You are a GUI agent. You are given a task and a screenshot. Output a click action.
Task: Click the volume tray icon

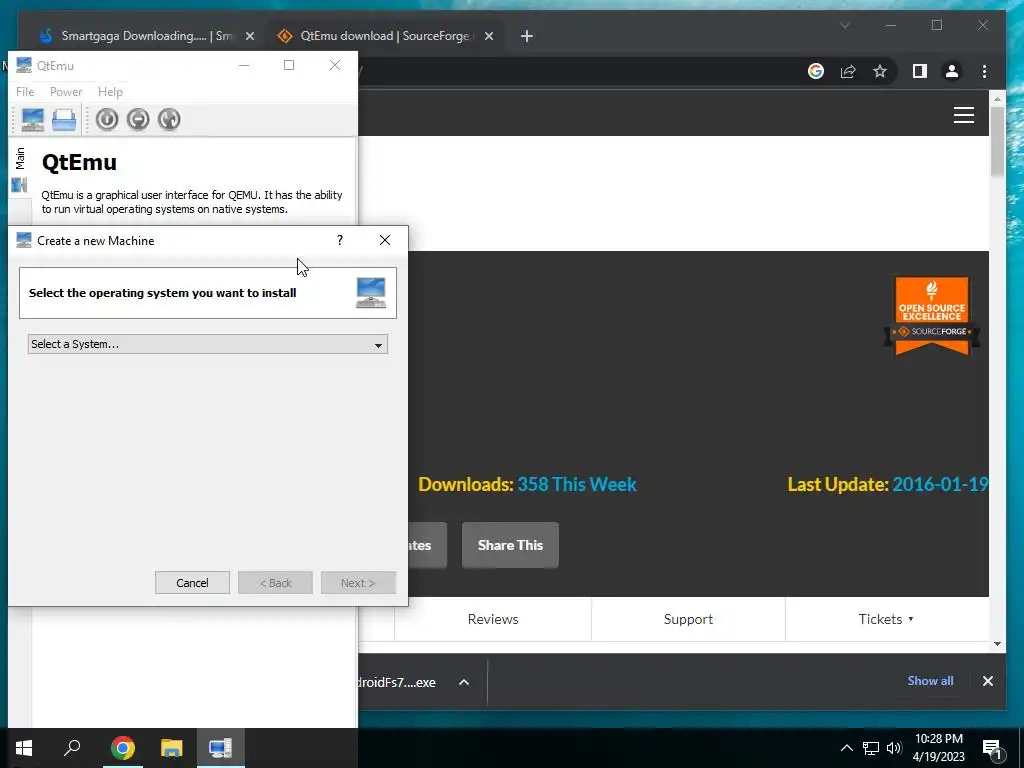pos(894,748)
